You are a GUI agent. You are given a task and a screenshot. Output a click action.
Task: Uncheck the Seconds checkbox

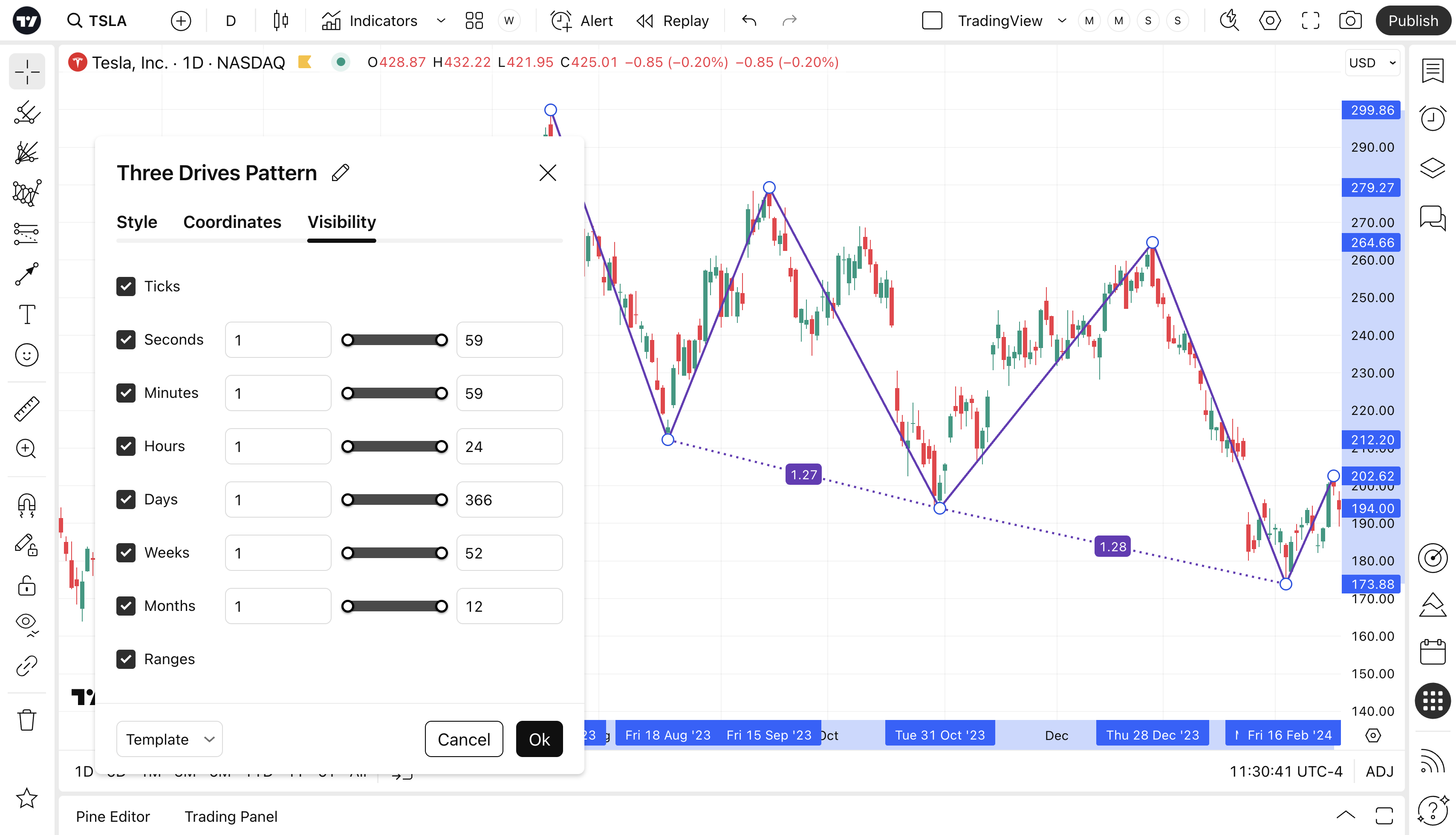126,340
